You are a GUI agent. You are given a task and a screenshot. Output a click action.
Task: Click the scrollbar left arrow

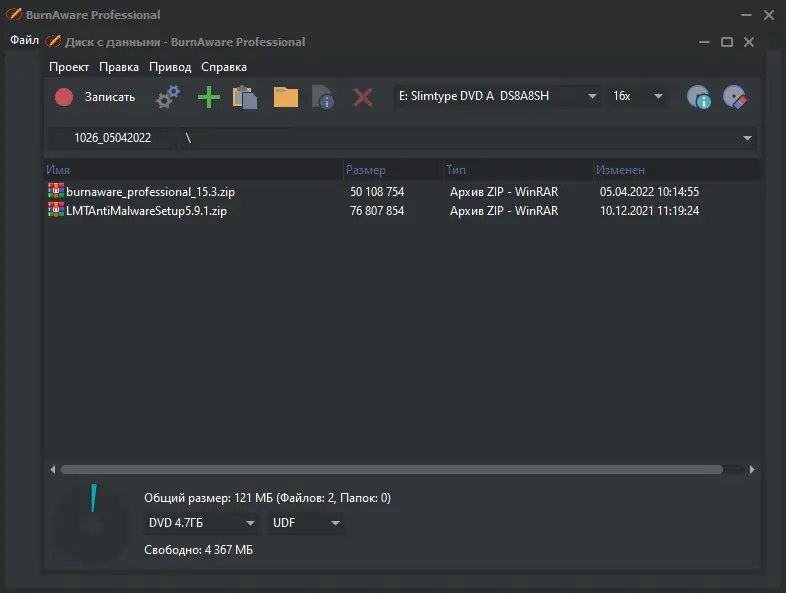pos(53,470)
